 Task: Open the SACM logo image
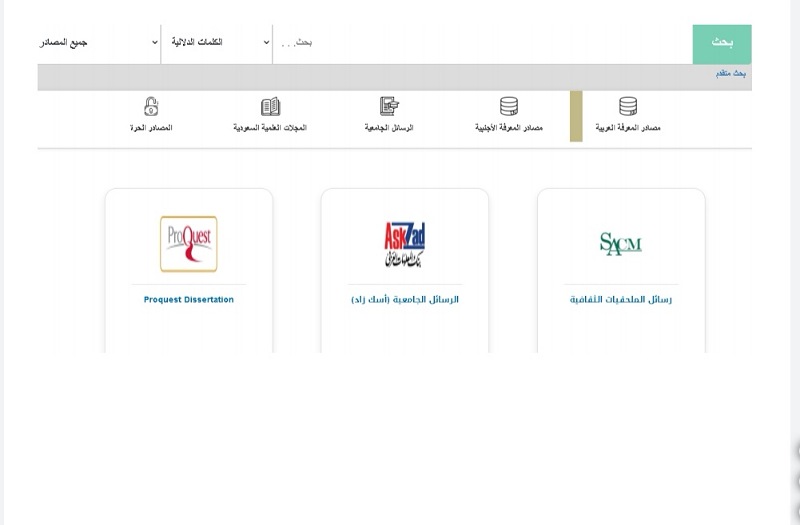click(621, 243)
